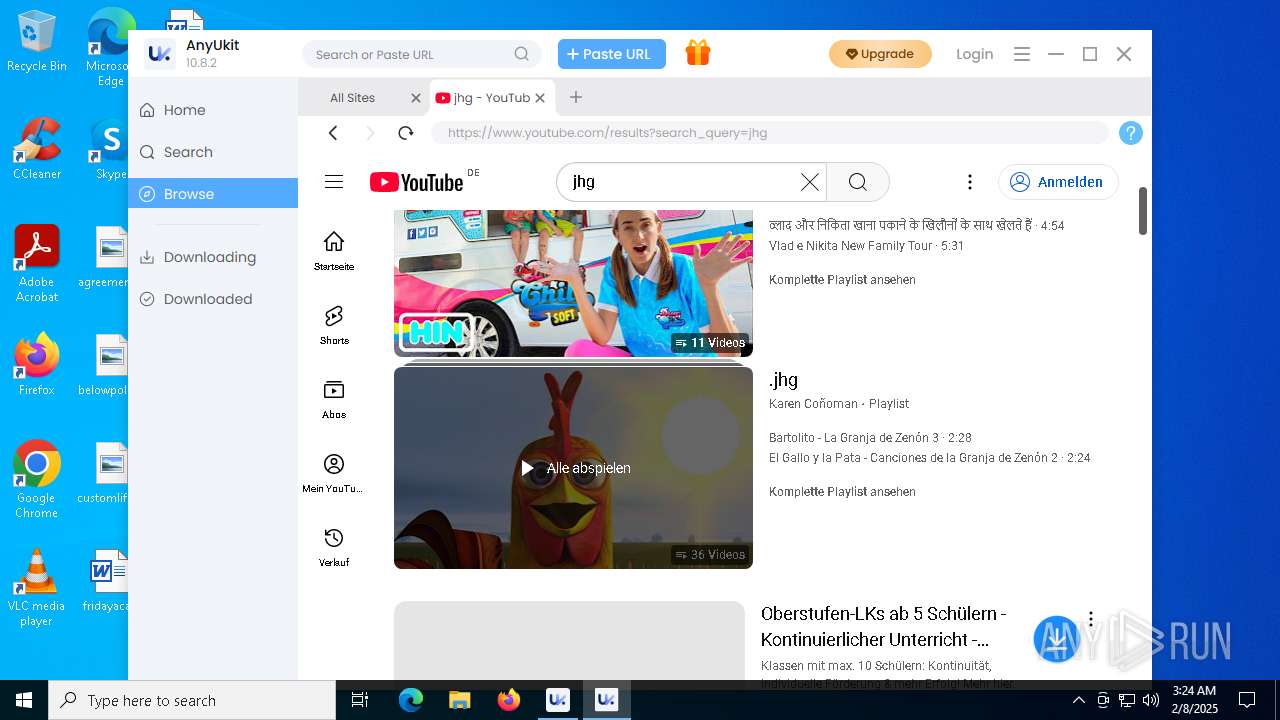The width and height of the screenshot is (1280, 720).
Task: Click the floating blue download button
Action: [1057, 640]
